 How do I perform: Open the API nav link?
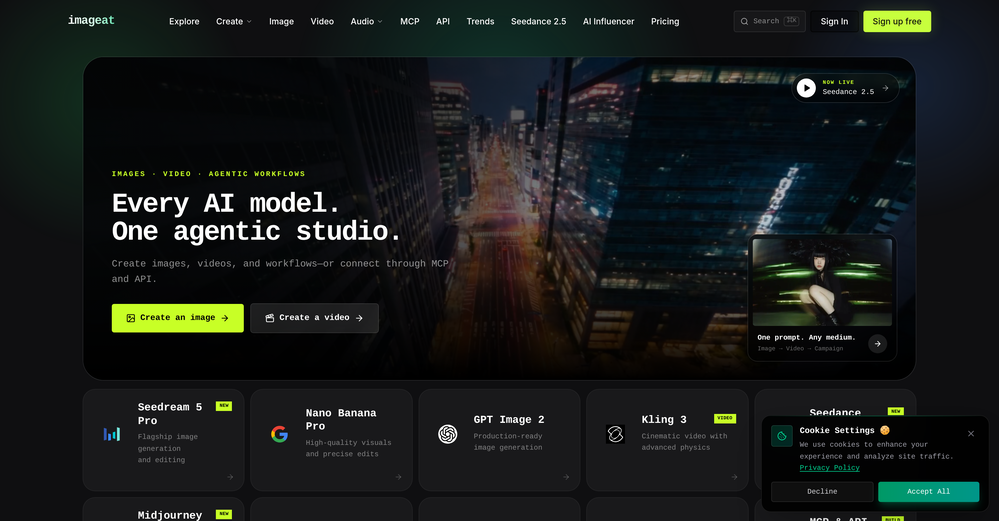pos(443,22)
